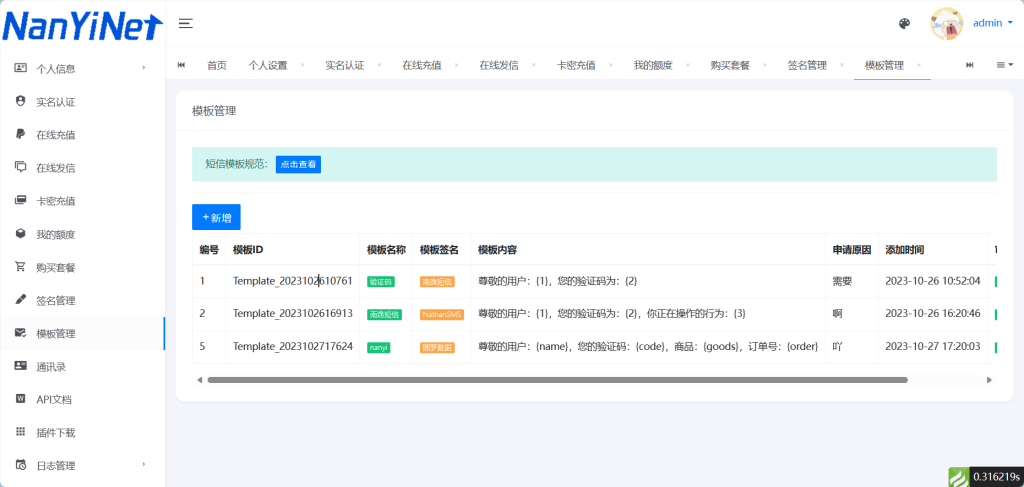
Task: Click the horizontal table scrollbar thumb
Action: coord(558,379)
